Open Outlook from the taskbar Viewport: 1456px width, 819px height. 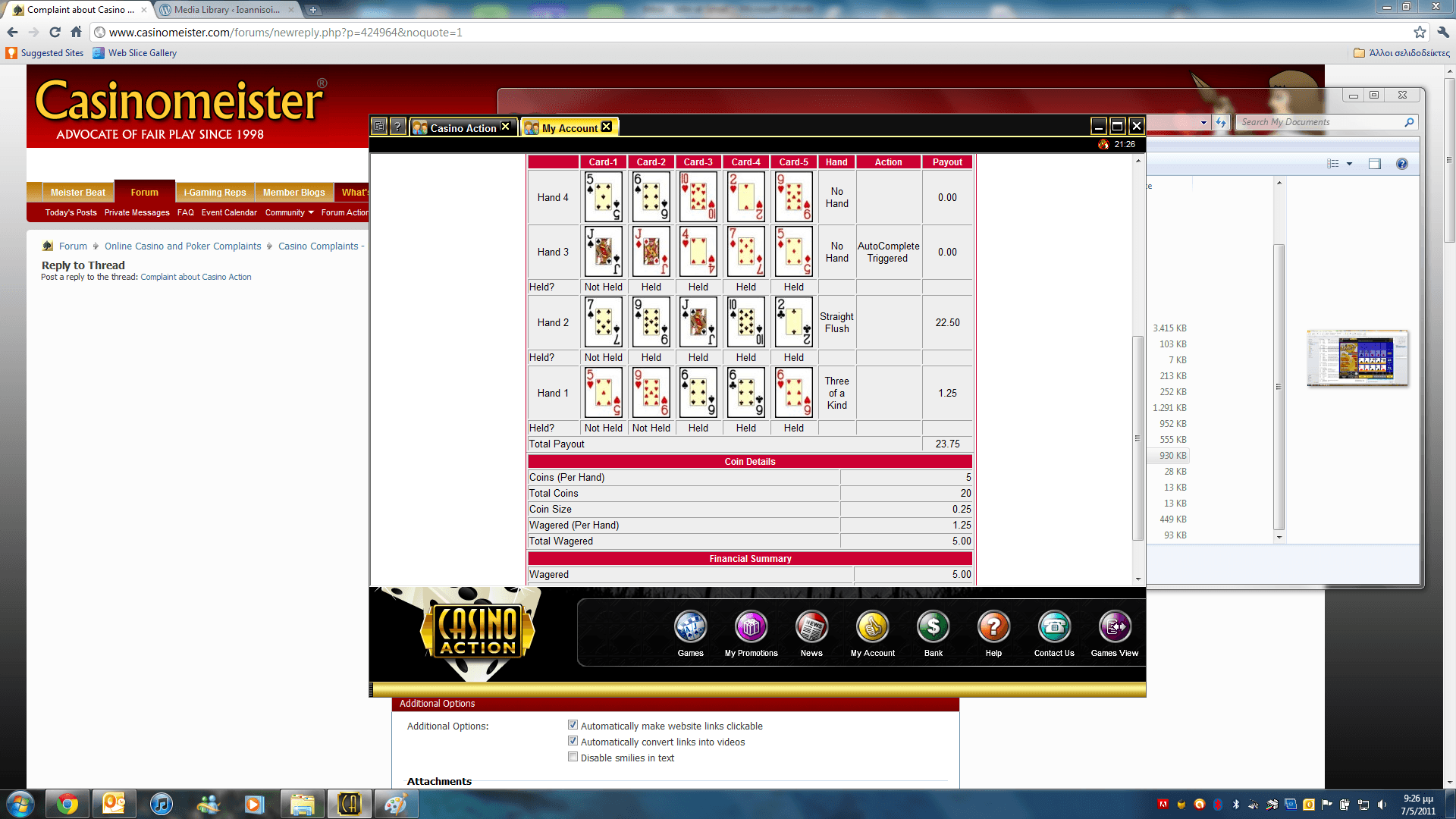coord(114,804)
